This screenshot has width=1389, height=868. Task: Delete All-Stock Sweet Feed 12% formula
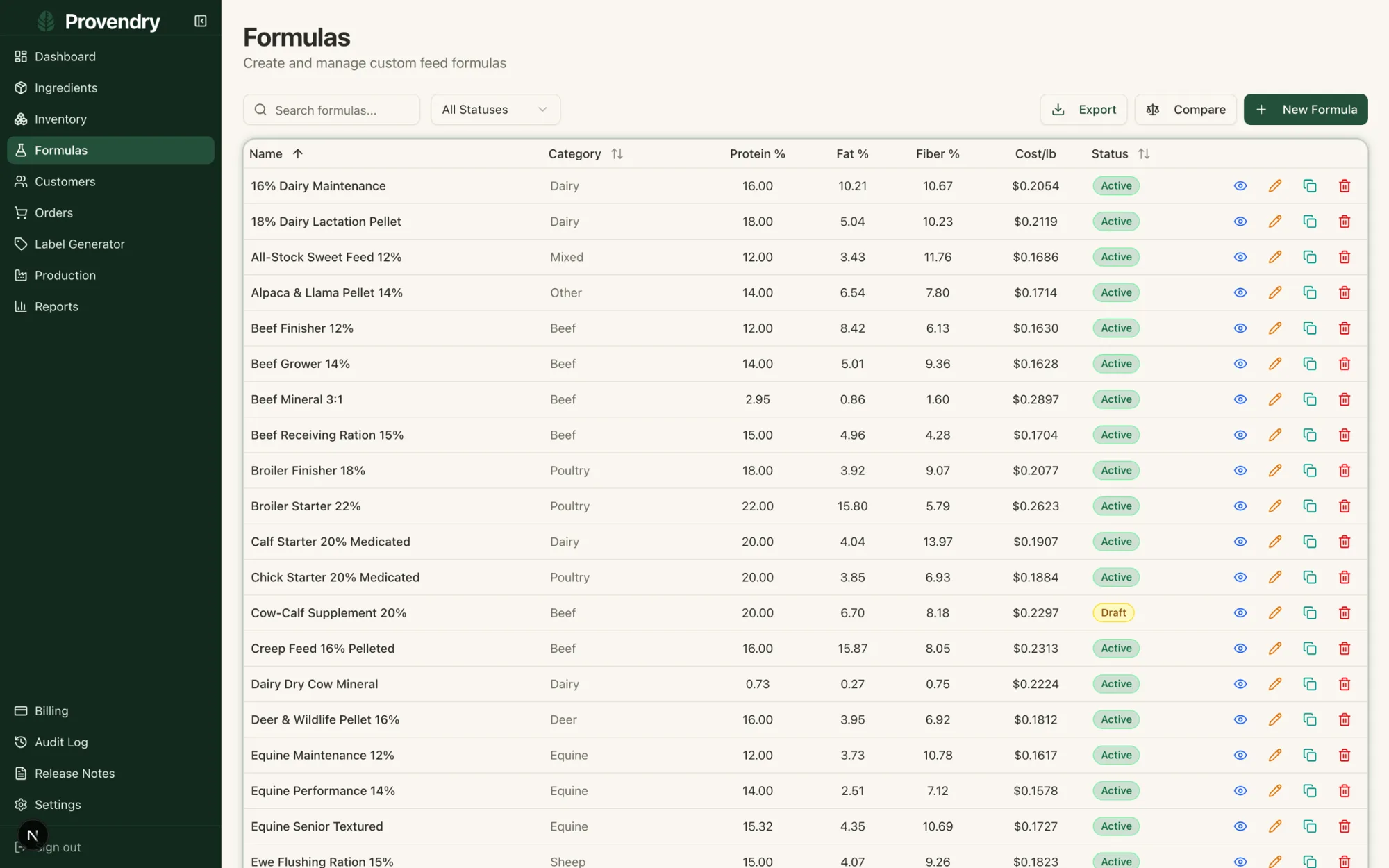[1345, 257]
